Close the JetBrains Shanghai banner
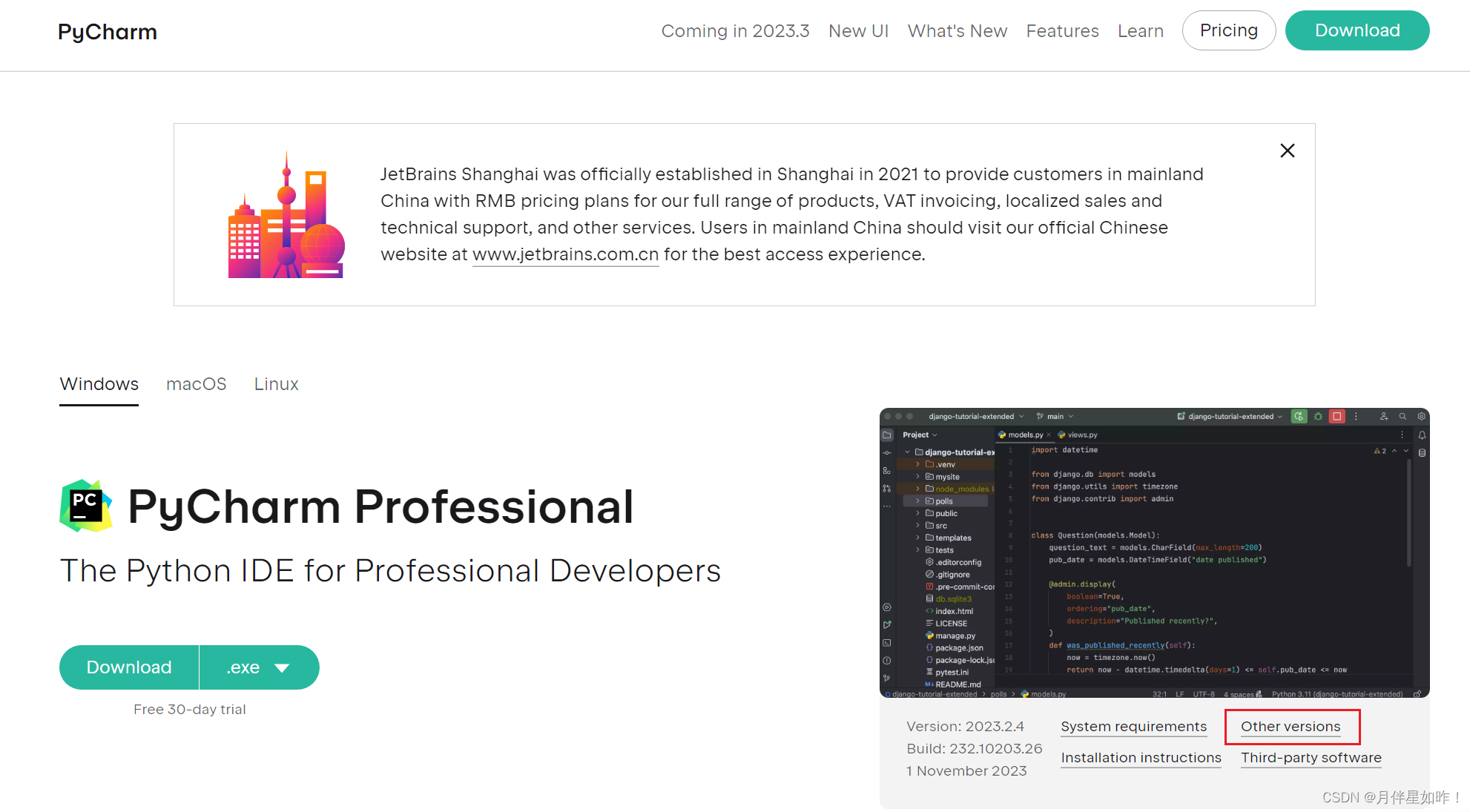Screen dimensions: 1470x812 pyautogui.click(x=1288, y=151)
